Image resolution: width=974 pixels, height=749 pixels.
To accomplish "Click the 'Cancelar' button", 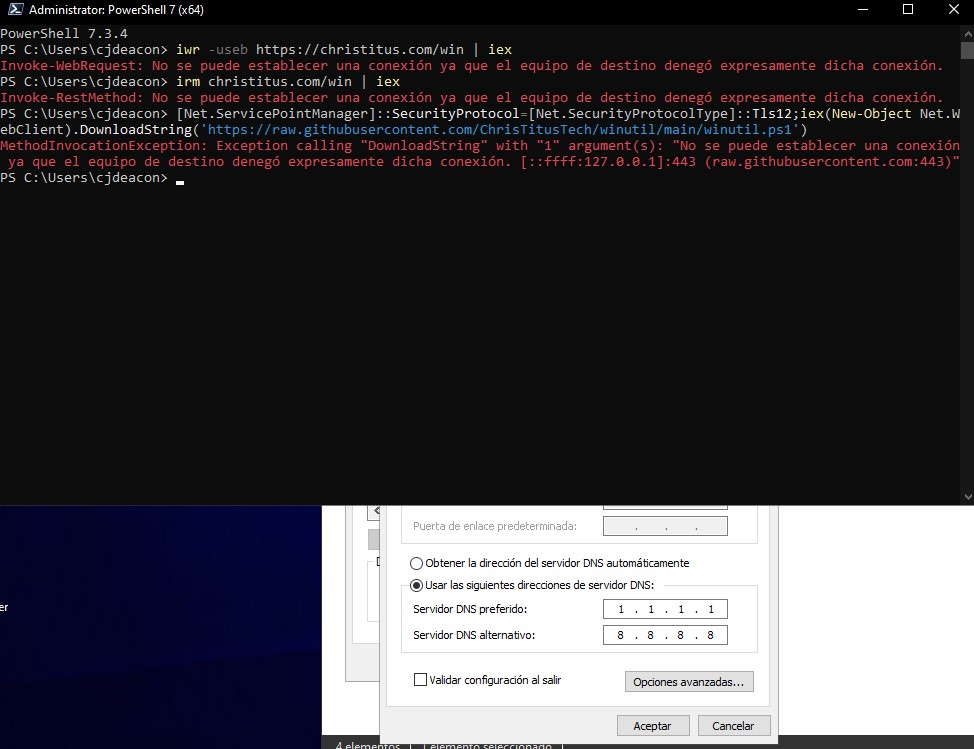I will tap(733, 725).
